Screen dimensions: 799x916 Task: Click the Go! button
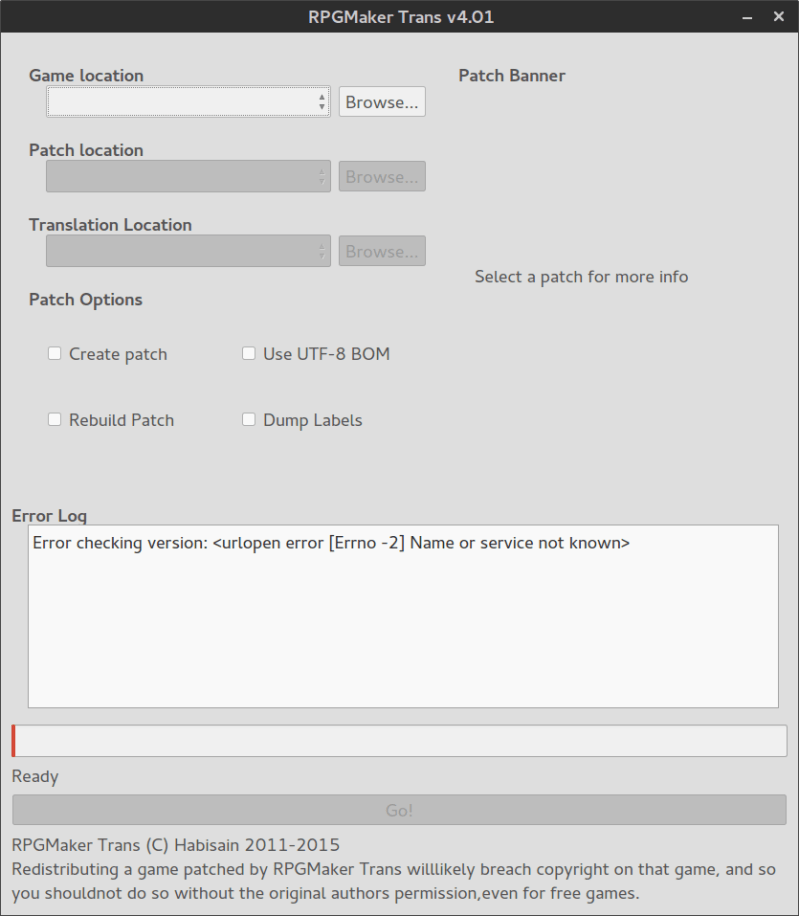pyautogui.click(x=400, y=810)
